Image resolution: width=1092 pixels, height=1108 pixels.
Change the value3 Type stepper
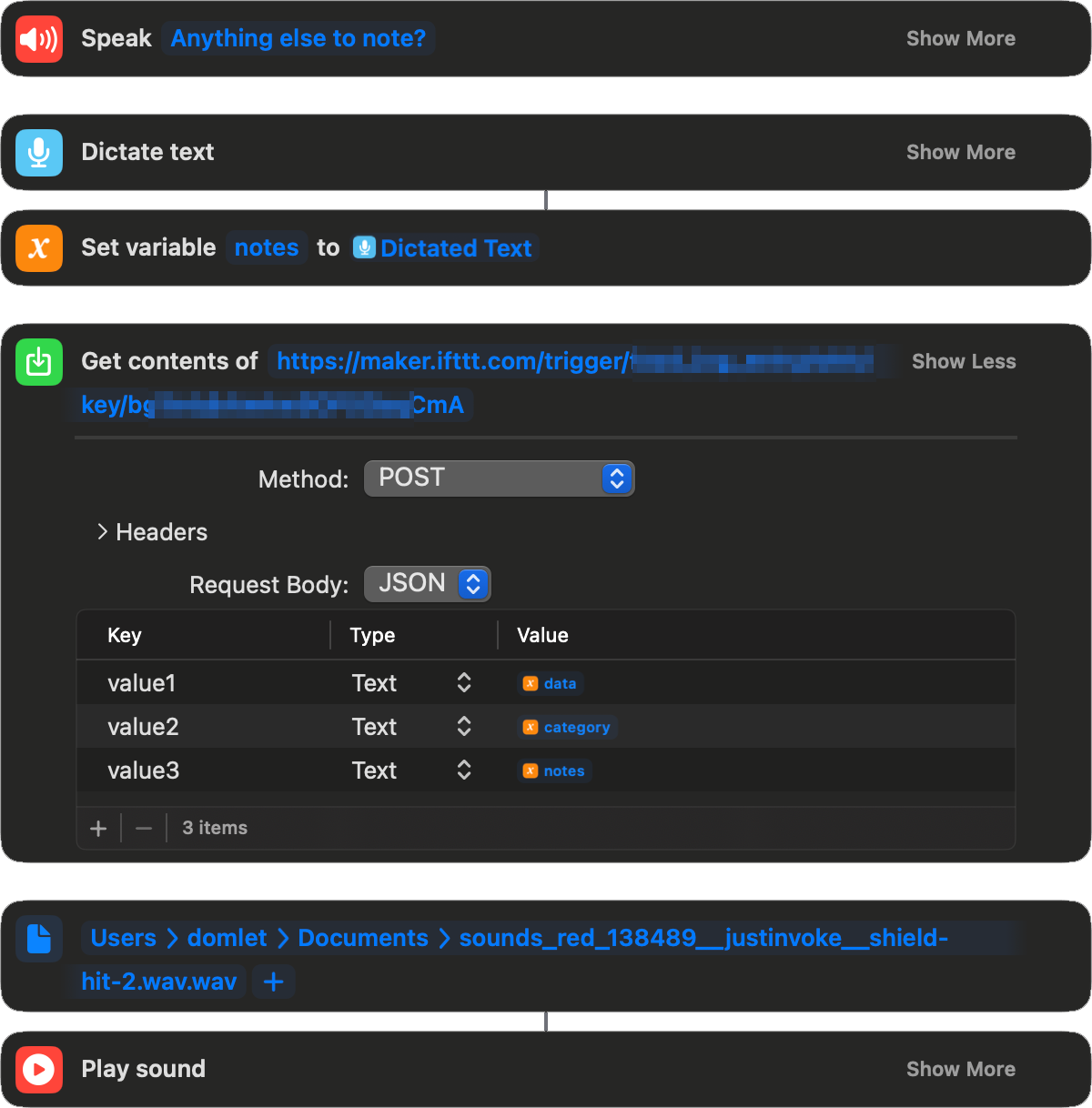(x=464, y=770)
